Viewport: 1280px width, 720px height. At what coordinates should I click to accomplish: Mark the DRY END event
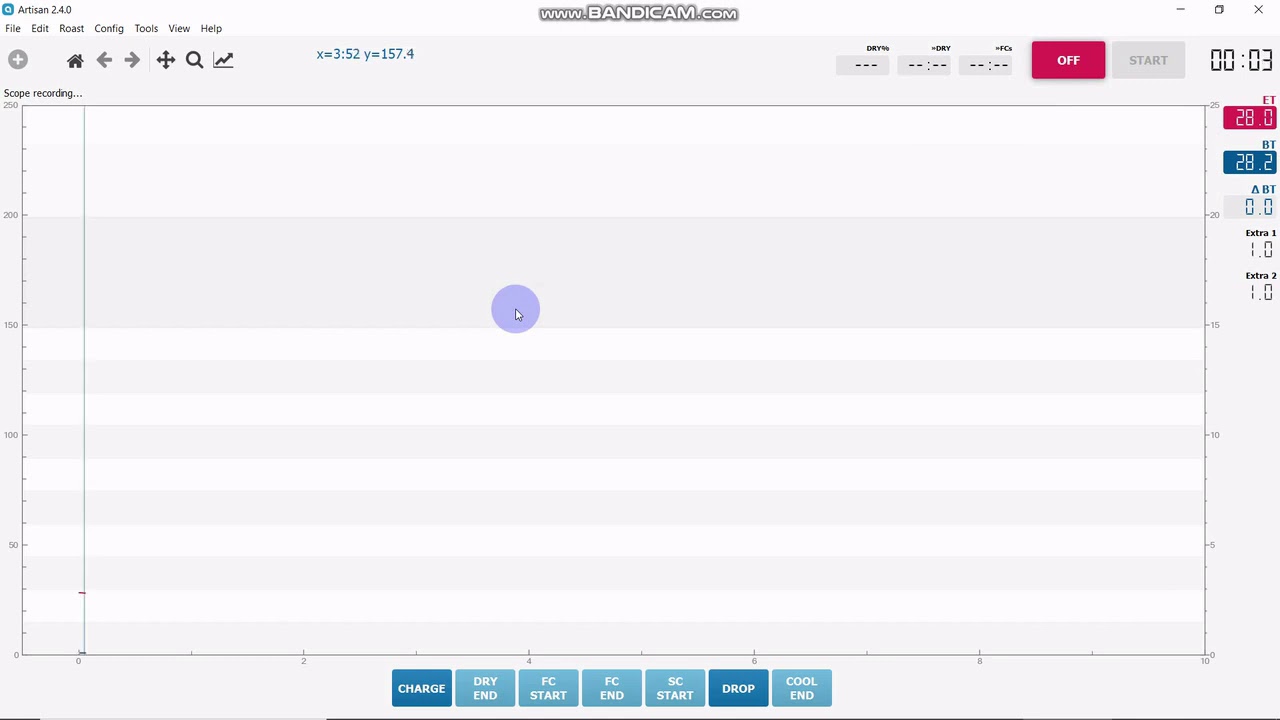pos(485,688)
